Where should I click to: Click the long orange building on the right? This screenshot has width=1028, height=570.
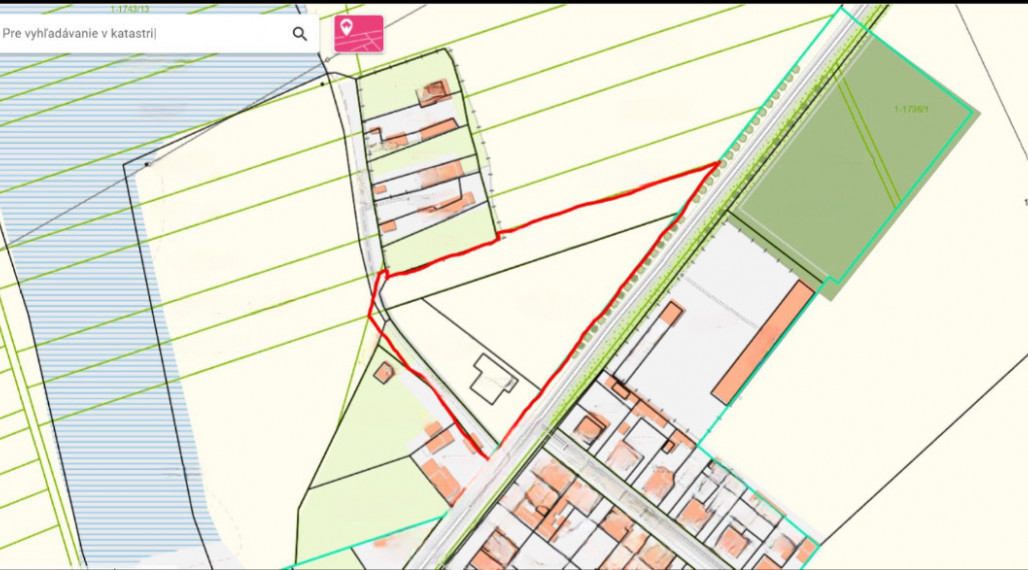[762, 343]
